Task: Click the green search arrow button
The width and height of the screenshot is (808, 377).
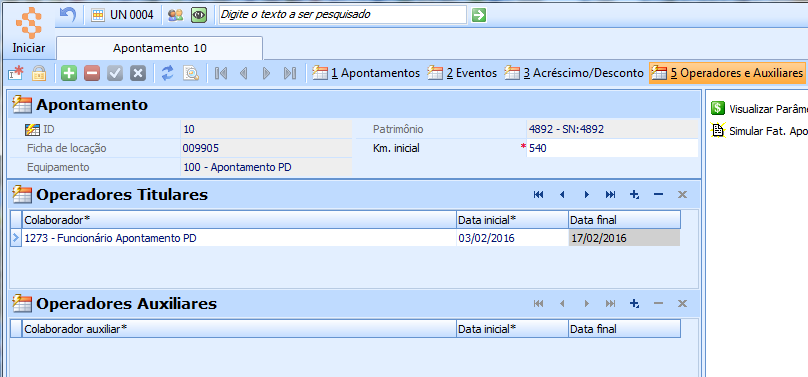Action: tap(479, 15)
